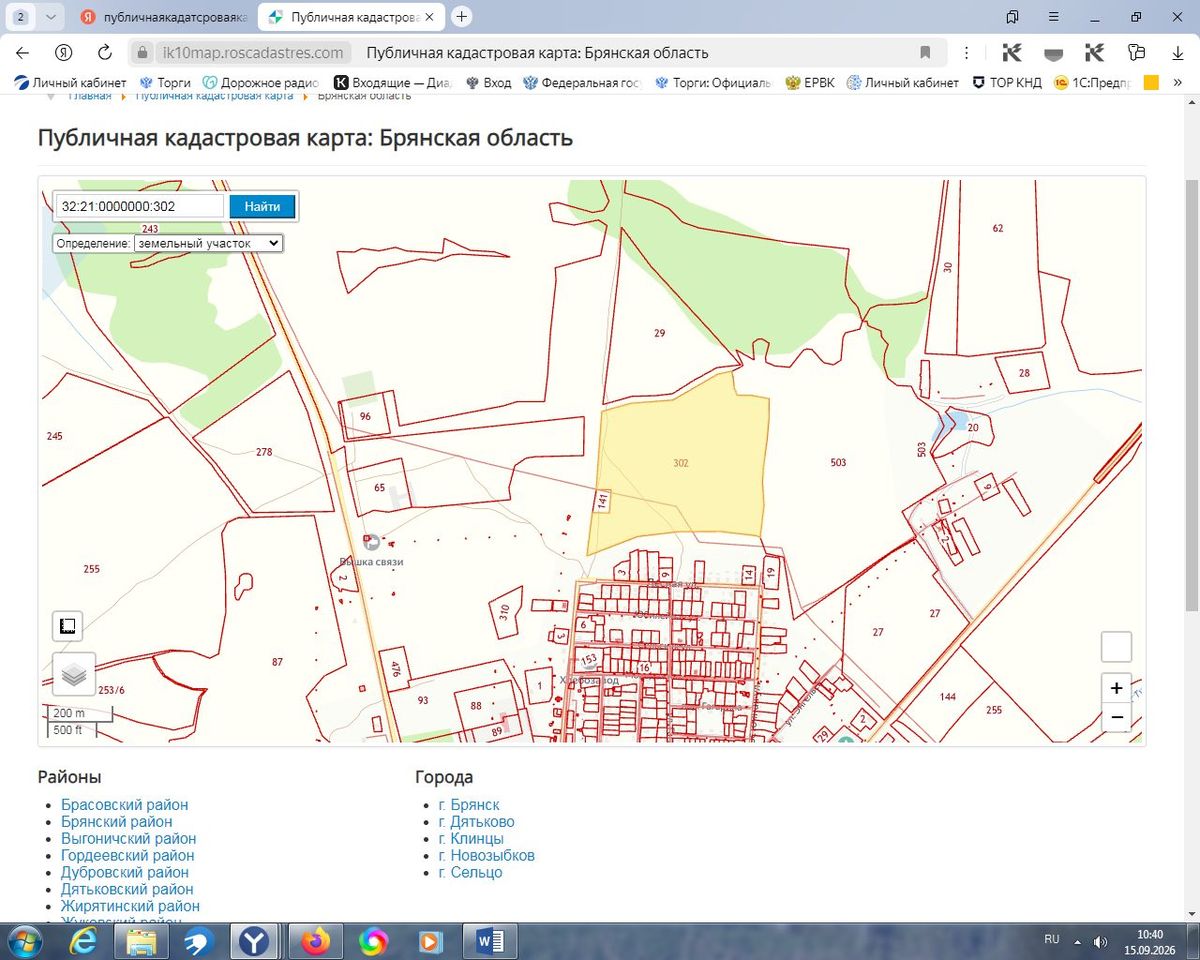Open the browser hamburger menu
Image resolution: width=1200 pixels, height=960 pixels.
[1054, 17]
